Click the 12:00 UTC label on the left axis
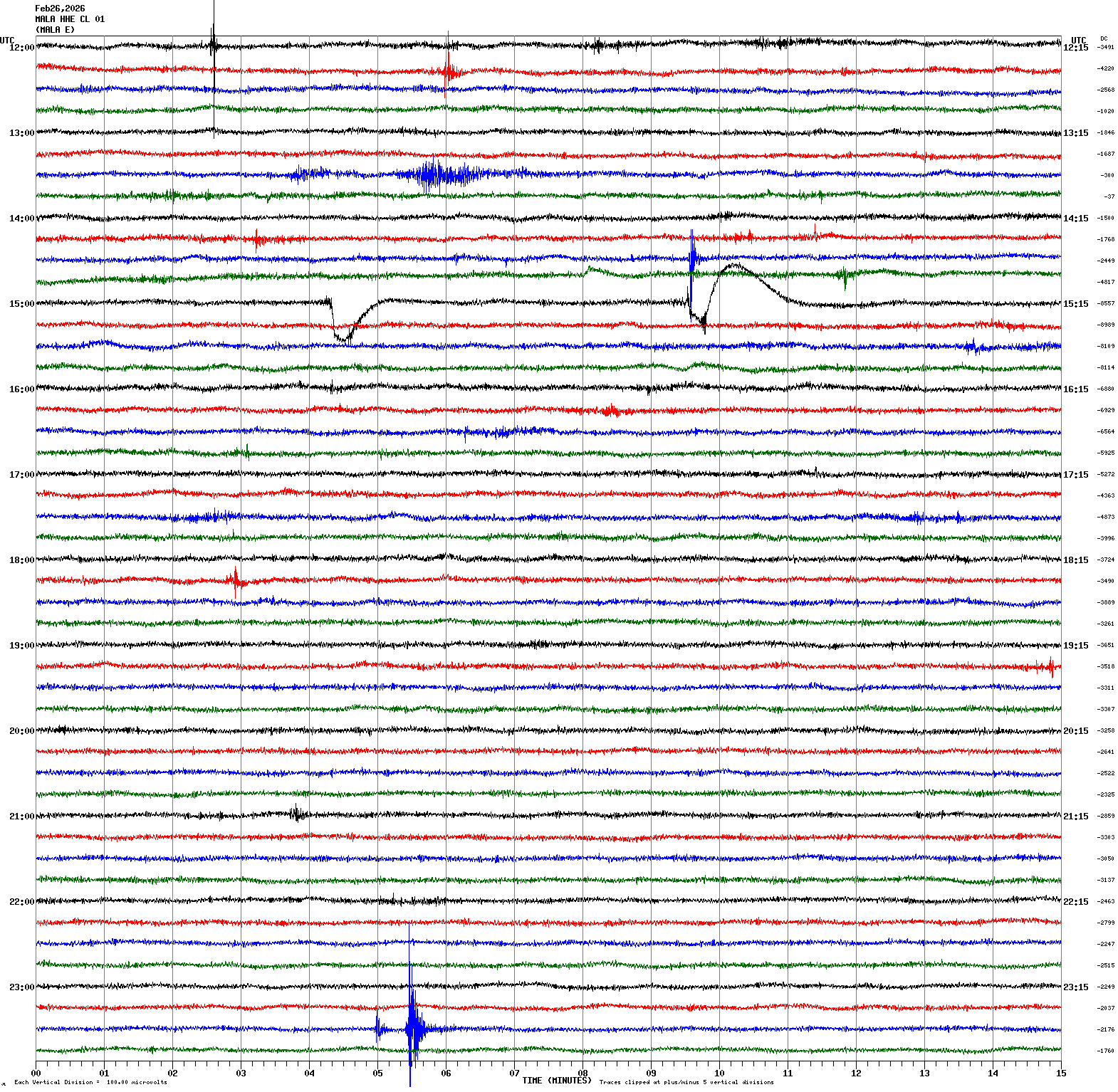 (21, 48)
